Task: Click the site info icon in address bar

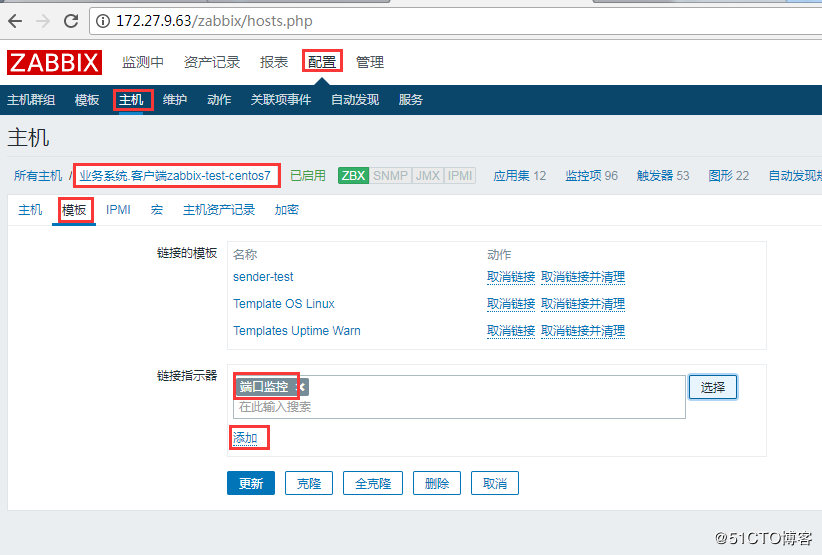Action: pyautogui.click(x=103, y=21)
